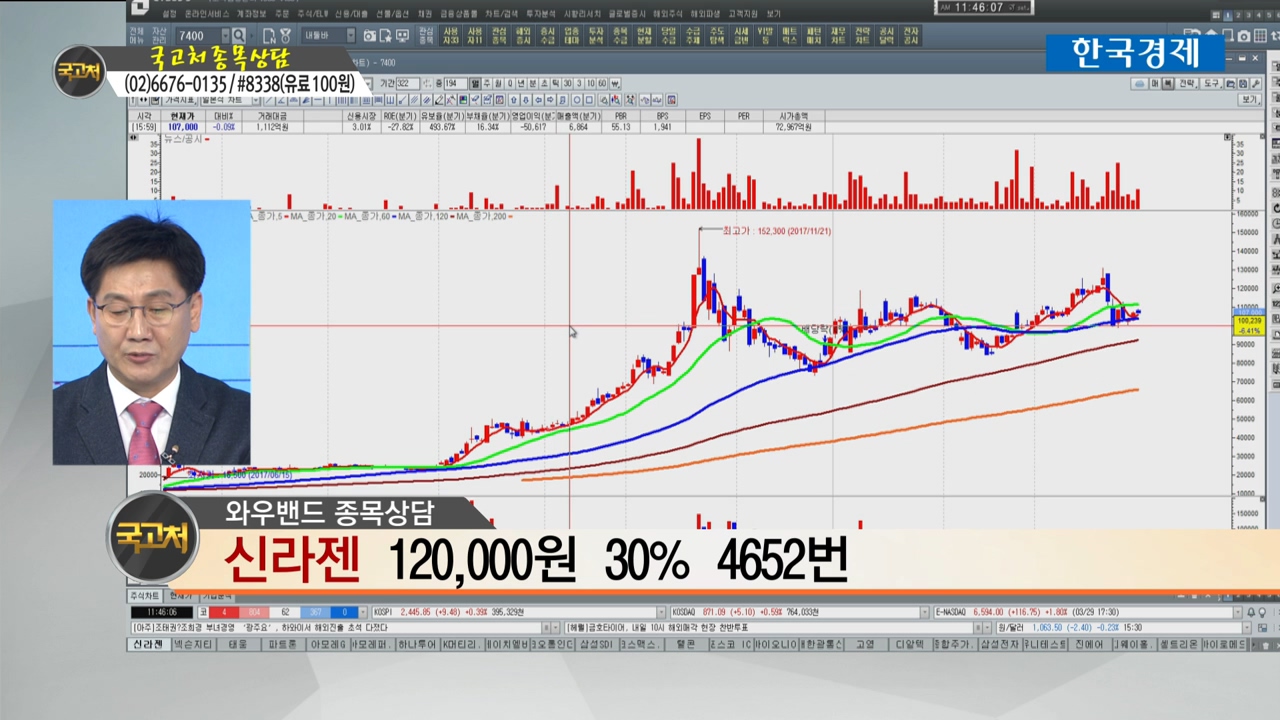The height and width of the screenshot is (720, 1280).
Task: Click the MA_종가,20 green legend swatch
Action: (x=340, y=216)
